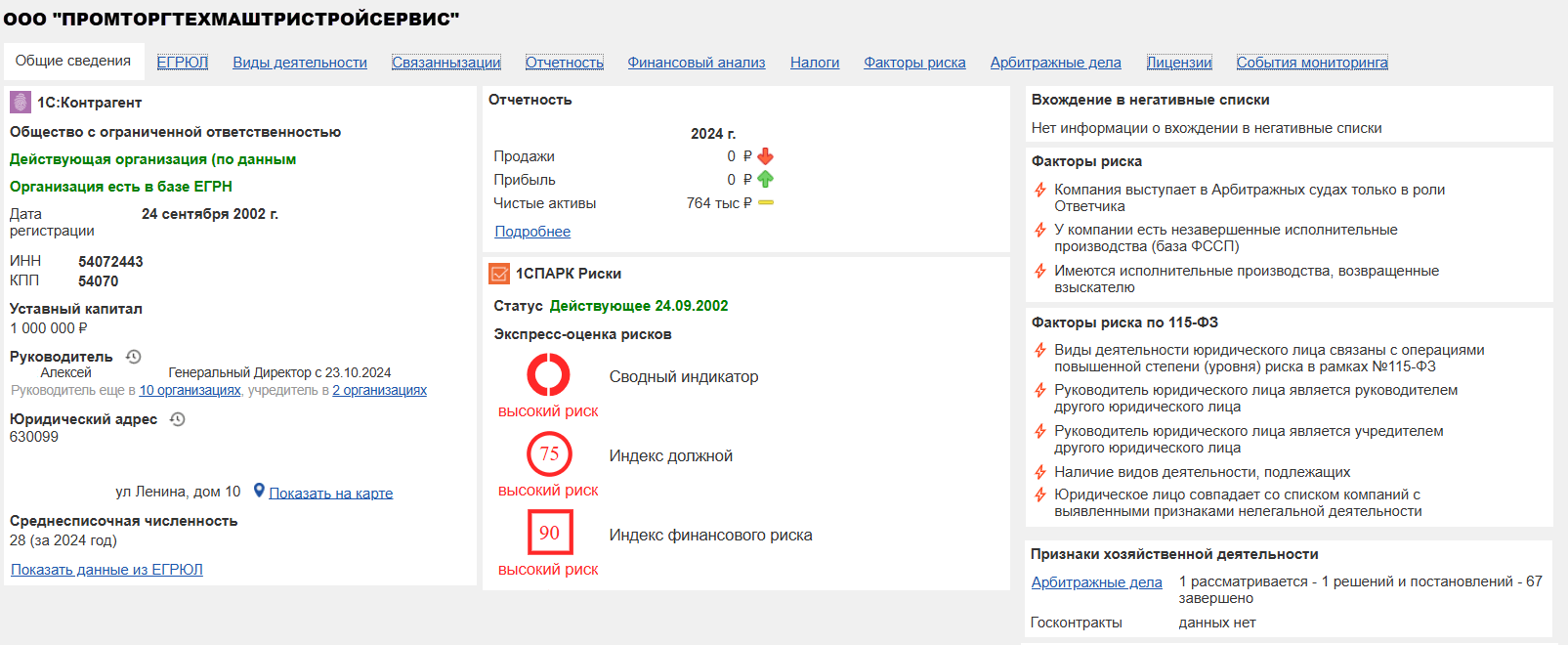Switch to Финансовый анализ tab
The height and width of the screenshot is (645, 1568).
[x=697, y=63]
